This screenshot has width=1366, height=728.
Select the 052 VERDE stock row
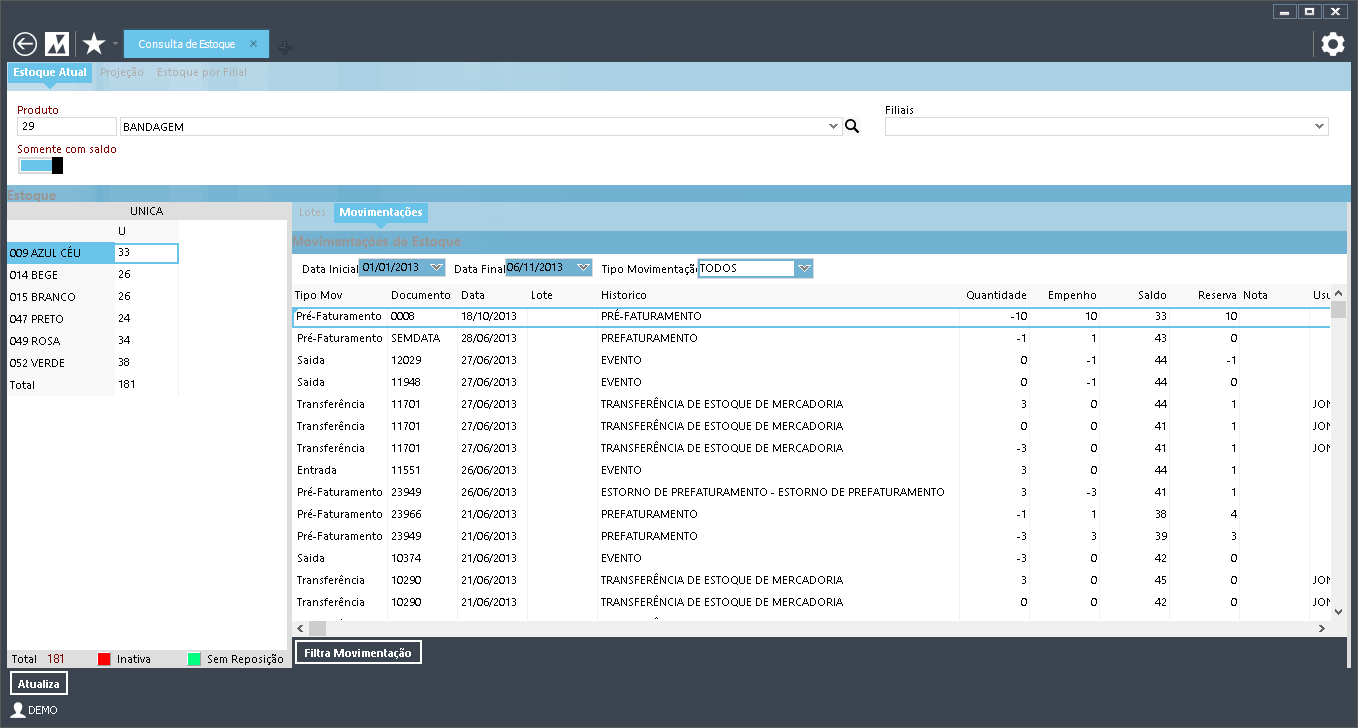pyautogui.click(x=60, y=363)
